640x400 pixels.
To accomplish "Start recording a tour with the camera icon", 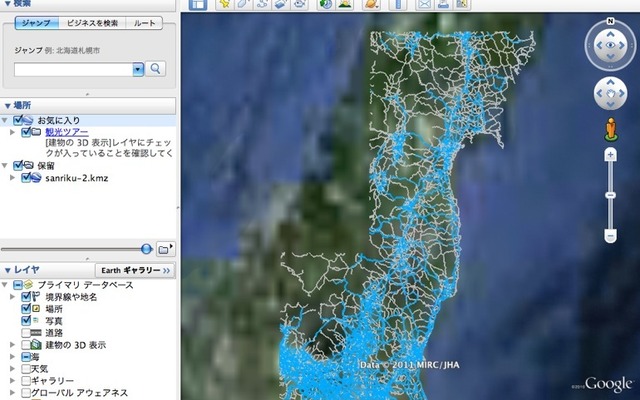I will click(x=300, y=4).
